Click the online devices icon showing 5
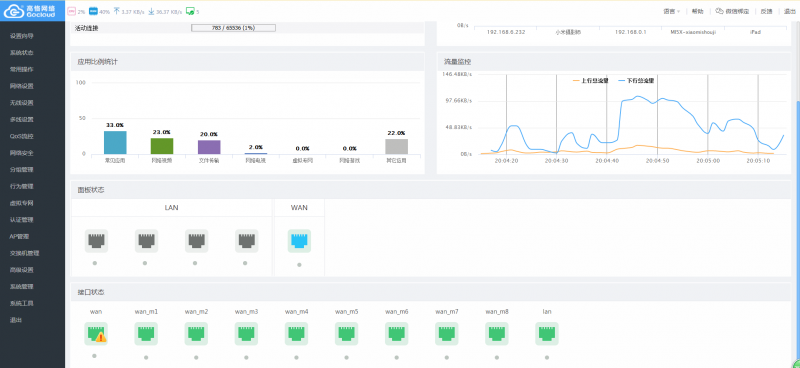Image resolution: width=800 pixels, height=368 pixels. coord(190,11)
